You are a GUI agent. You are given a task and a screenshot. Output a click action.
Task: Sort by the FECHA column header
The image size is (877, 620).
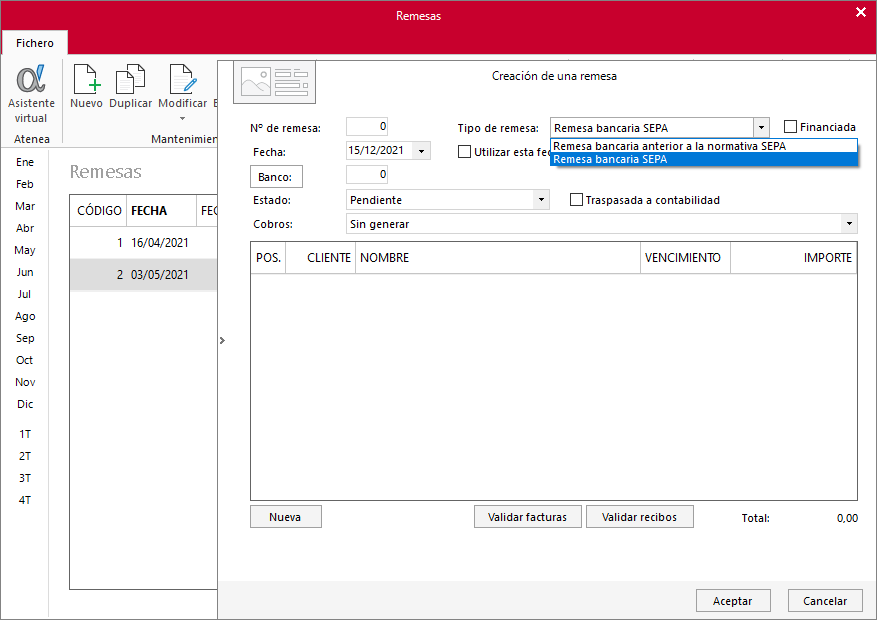[x=162, y=211]
